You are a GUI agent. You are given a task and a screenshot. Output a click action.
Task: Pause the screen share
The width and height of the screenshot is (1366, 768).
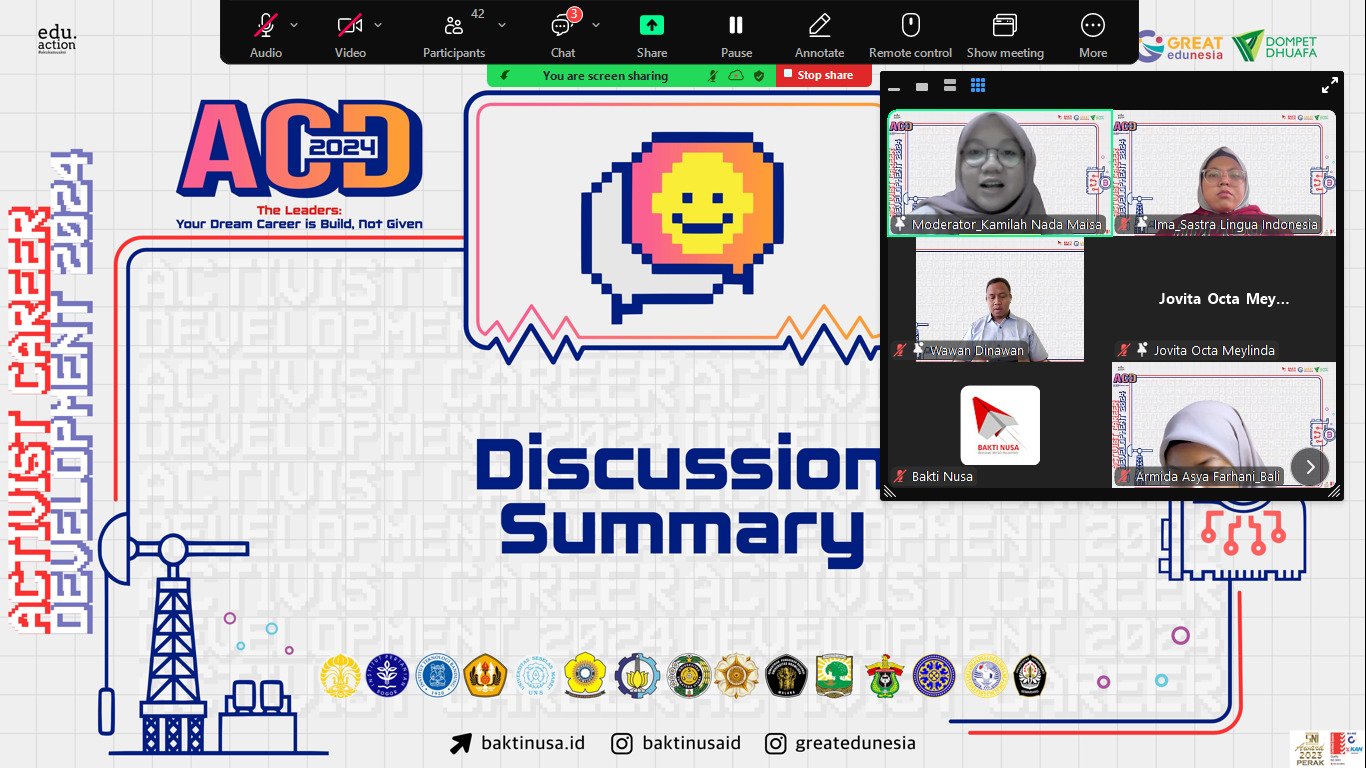736,33
